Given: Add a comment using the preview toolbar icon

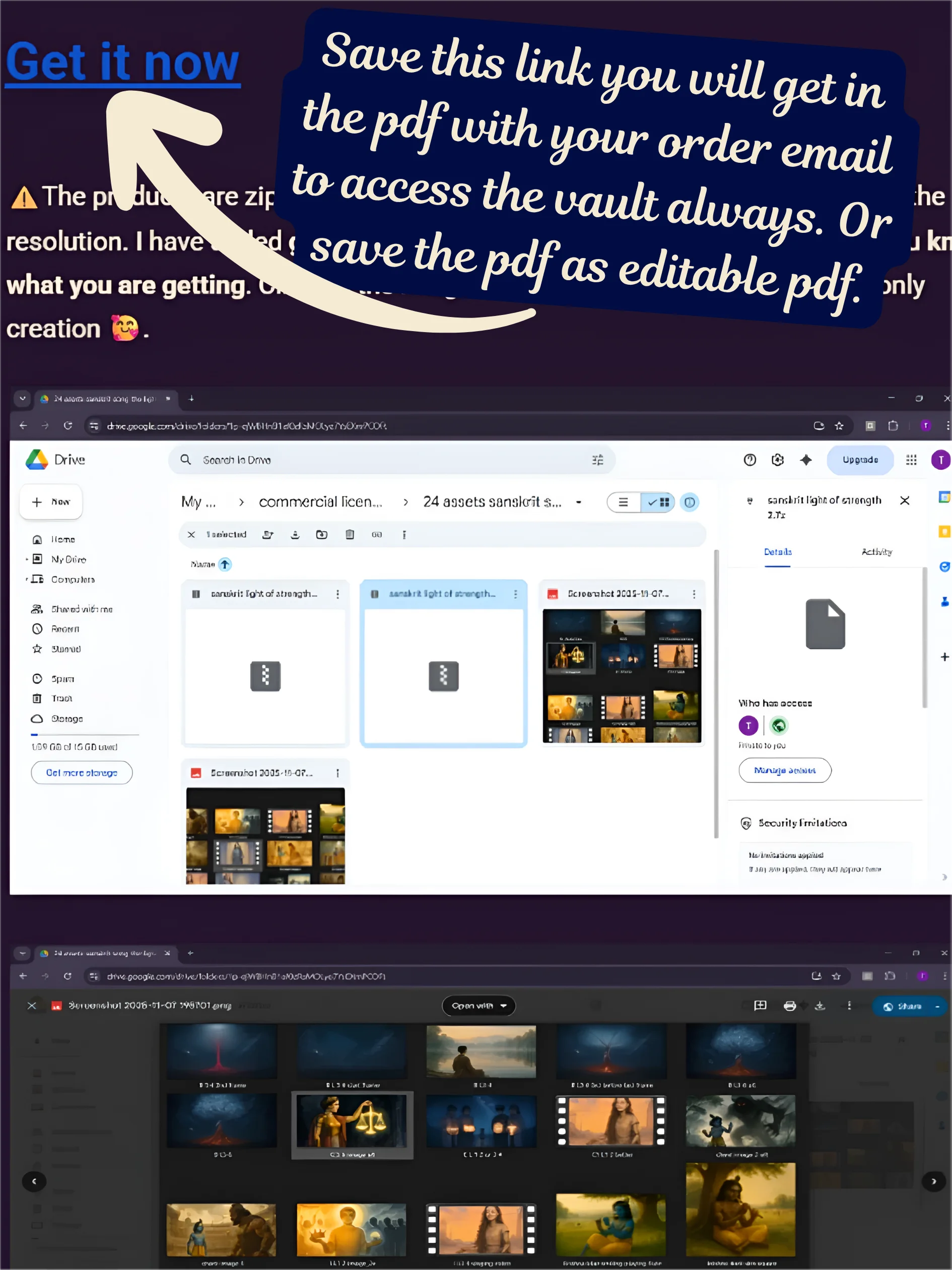Looking at the screenshot, I should [x=760, y=1005].
